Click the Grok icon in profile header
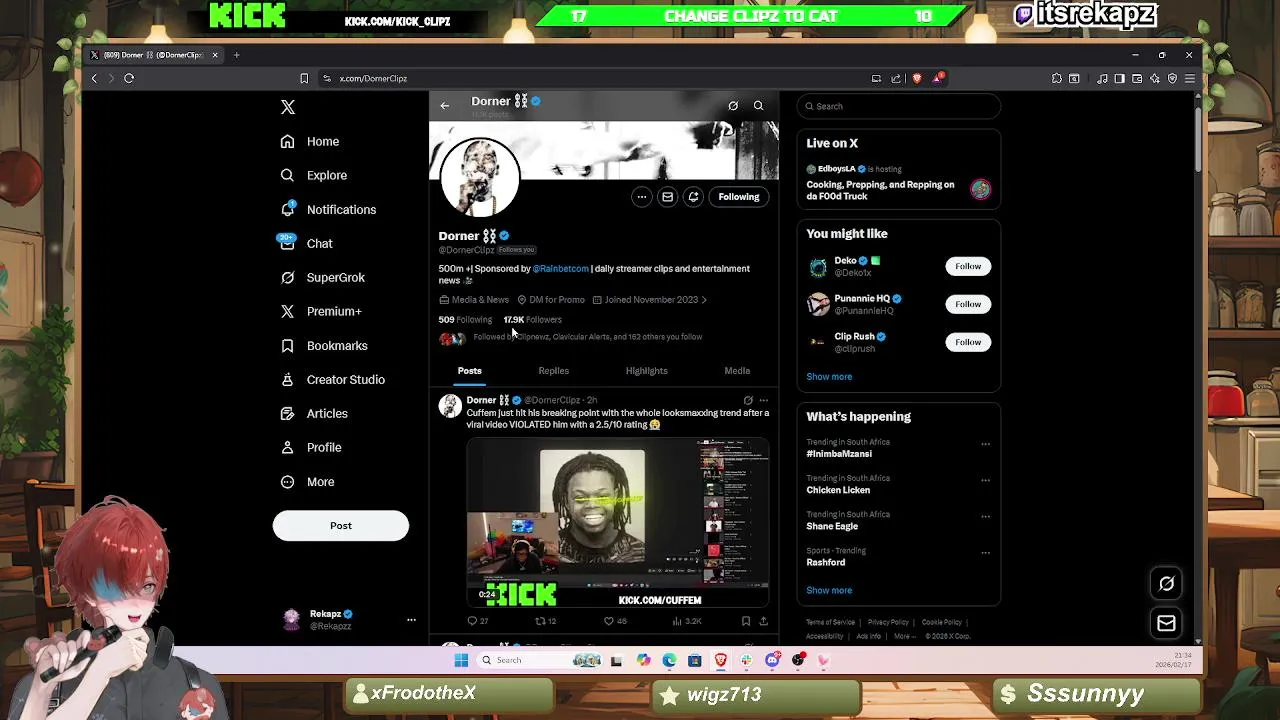Screen dimensions: 1280x720 point(733,106)
